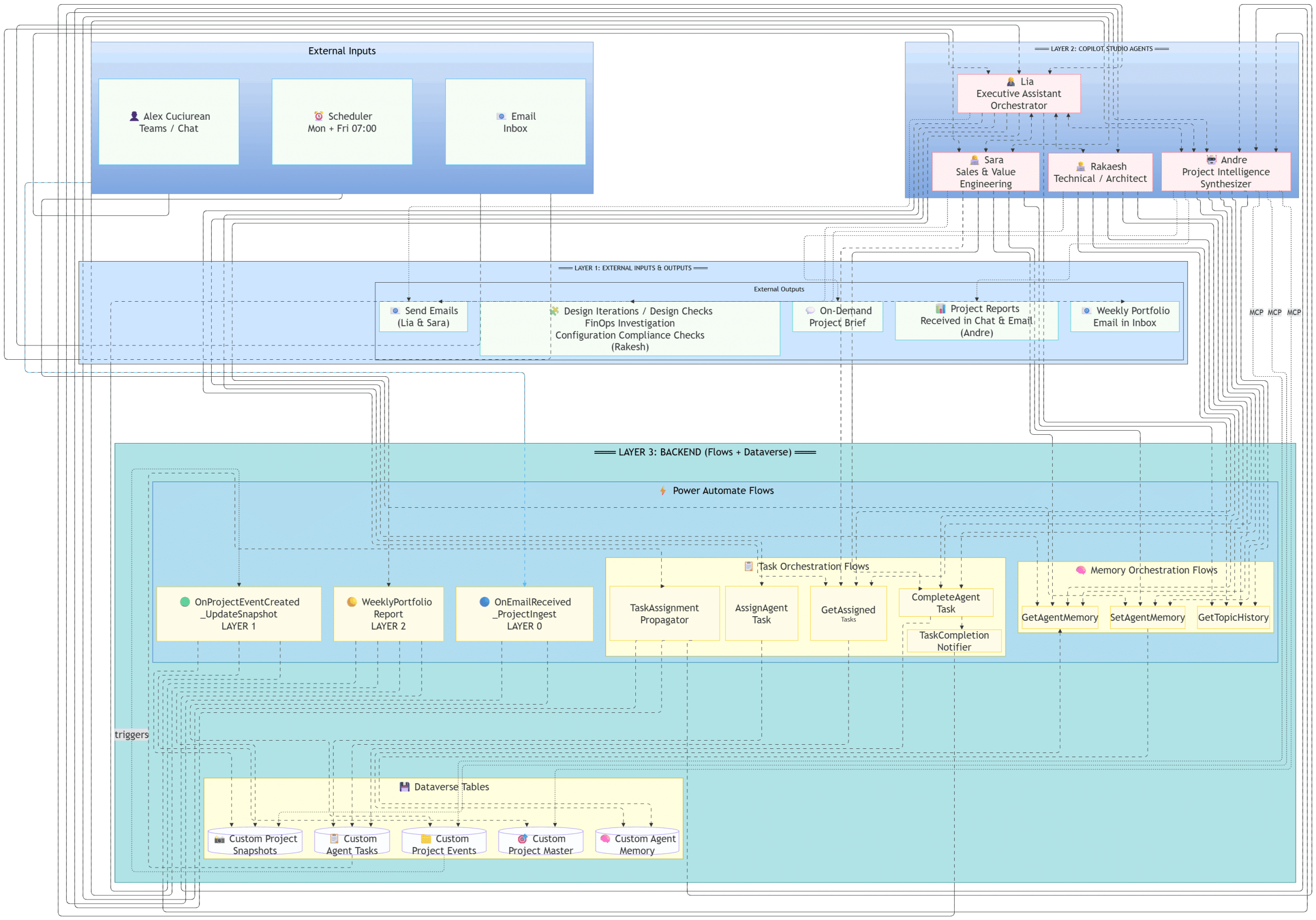Click the floppy disk icon beside Dataverse Tables
The height and width of the screenshot is (920, 1316).
point(405,787)
